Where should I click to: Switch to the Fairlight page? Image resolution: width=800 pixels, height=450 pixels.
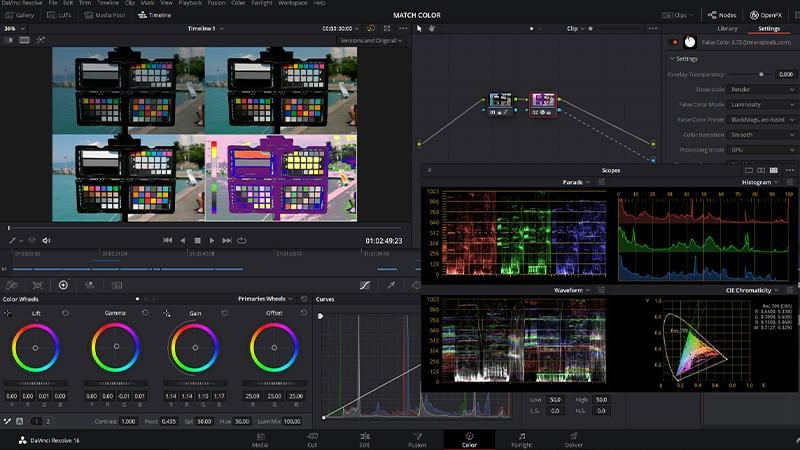pyautogui.click(x=522, y=439)
